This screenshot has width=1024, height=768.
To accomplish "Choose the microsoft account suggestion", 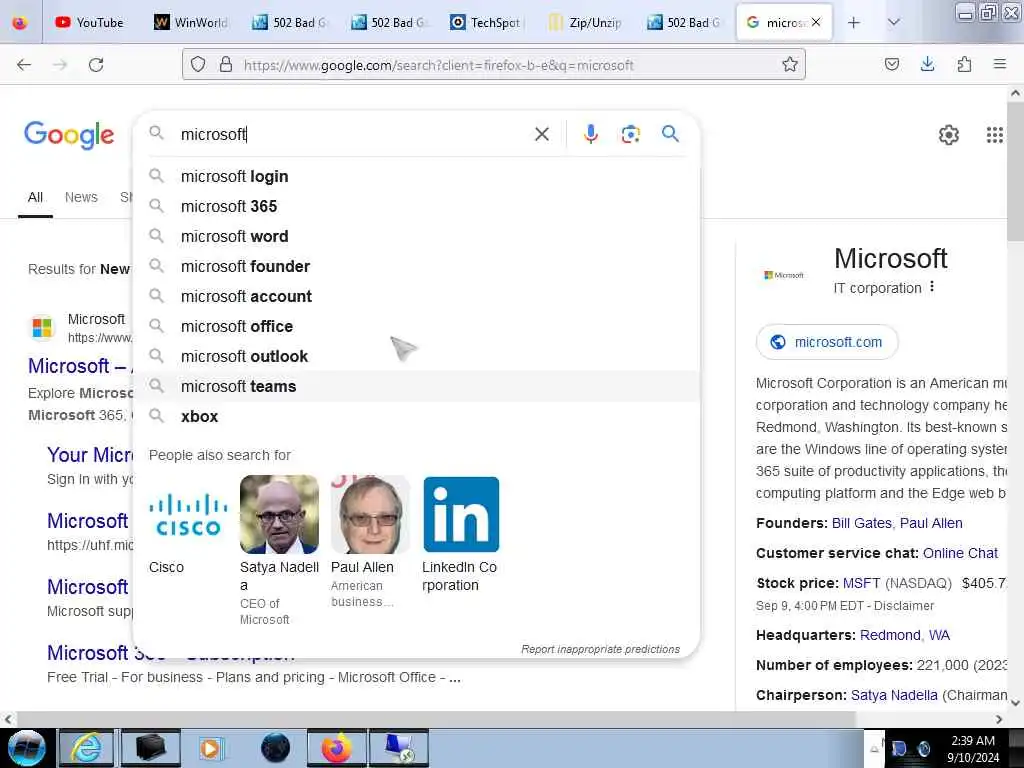I will pos(416,296).
